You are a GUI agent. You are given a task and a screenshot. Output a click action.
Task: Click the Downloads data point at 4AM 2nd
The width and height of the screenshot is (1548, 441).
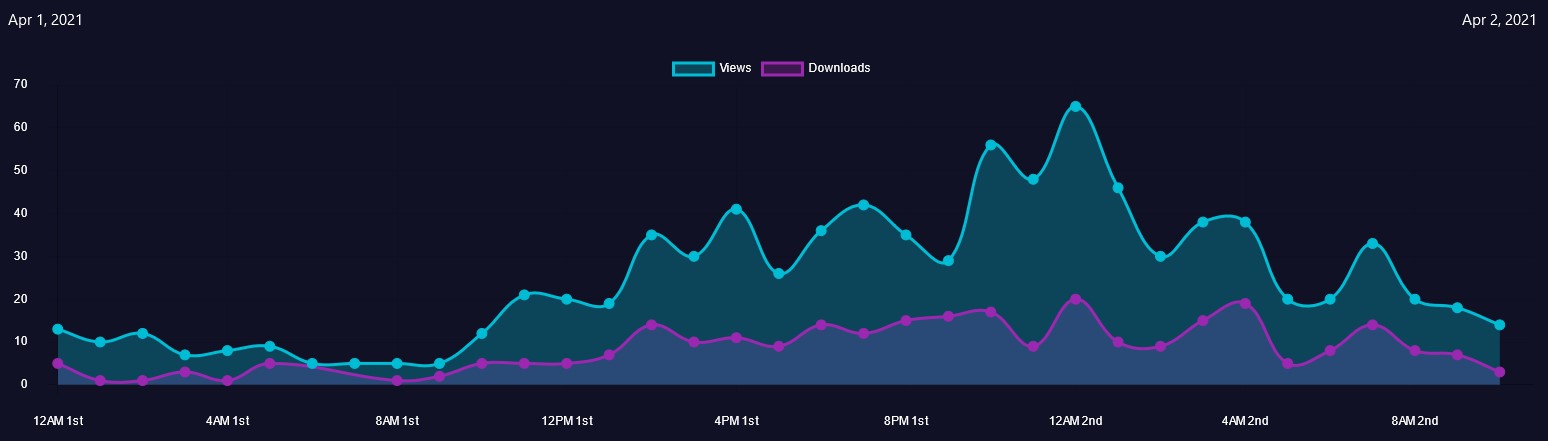pos(1245,303)
